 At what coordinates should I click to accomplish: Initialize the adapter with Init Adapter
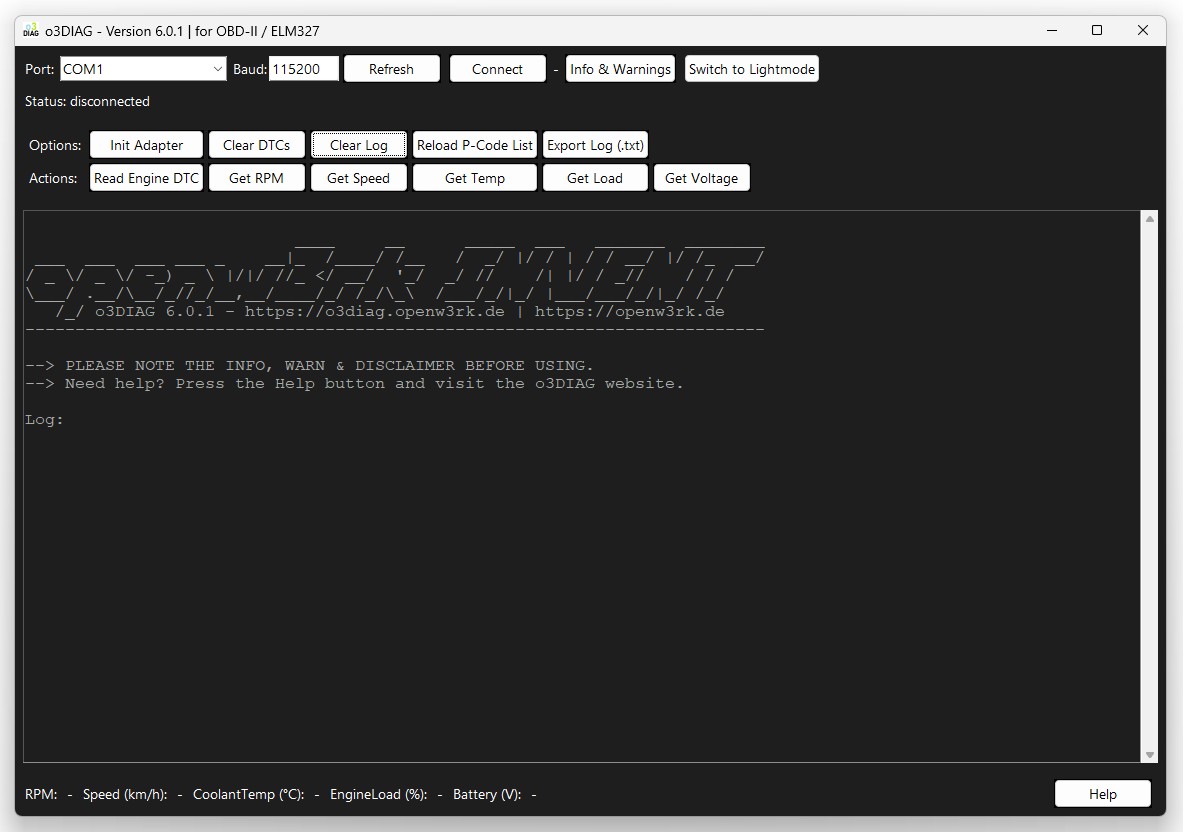tap(145, 144)
